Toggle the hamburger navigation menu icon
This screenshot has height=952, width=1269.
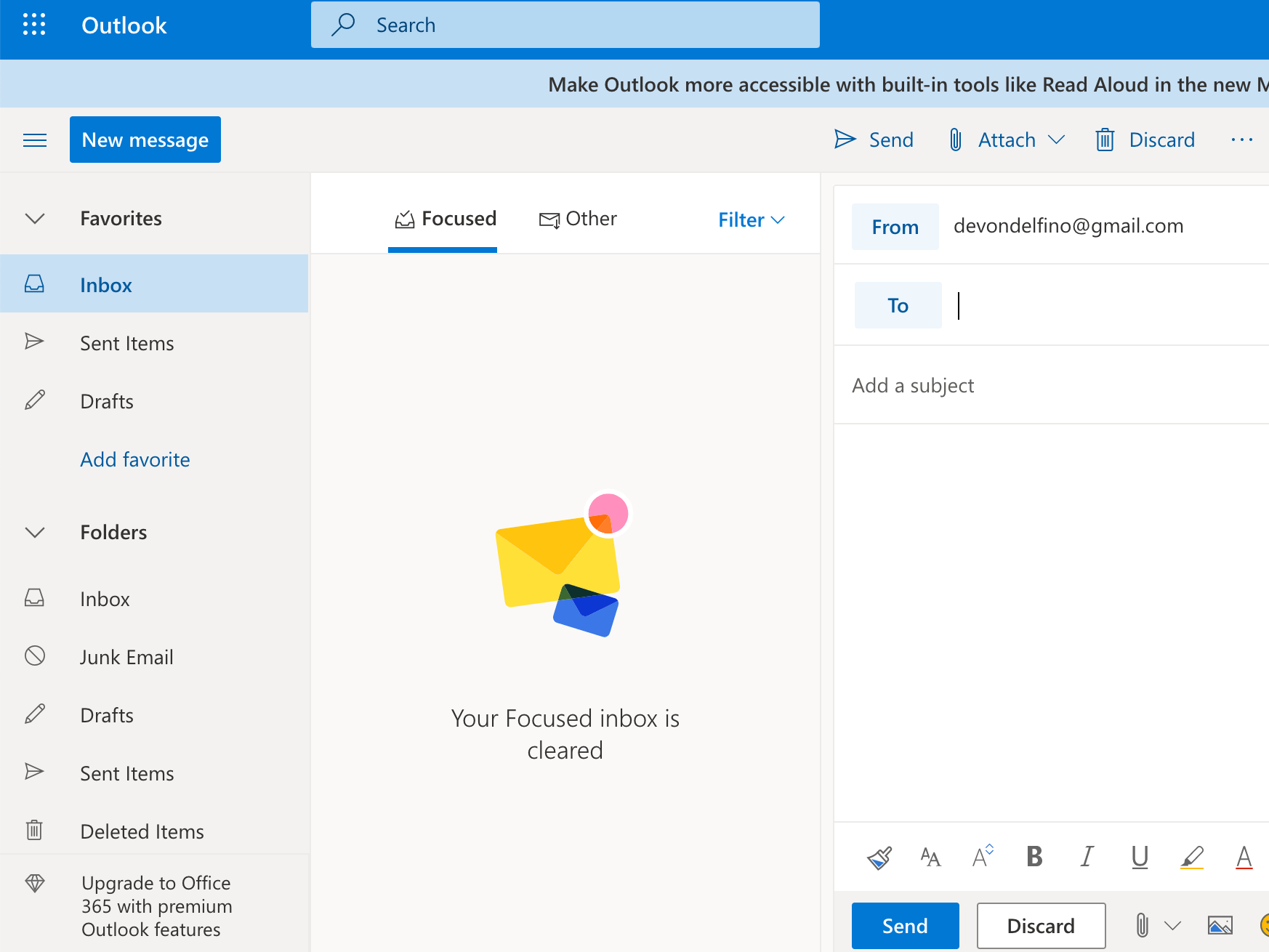35,140
